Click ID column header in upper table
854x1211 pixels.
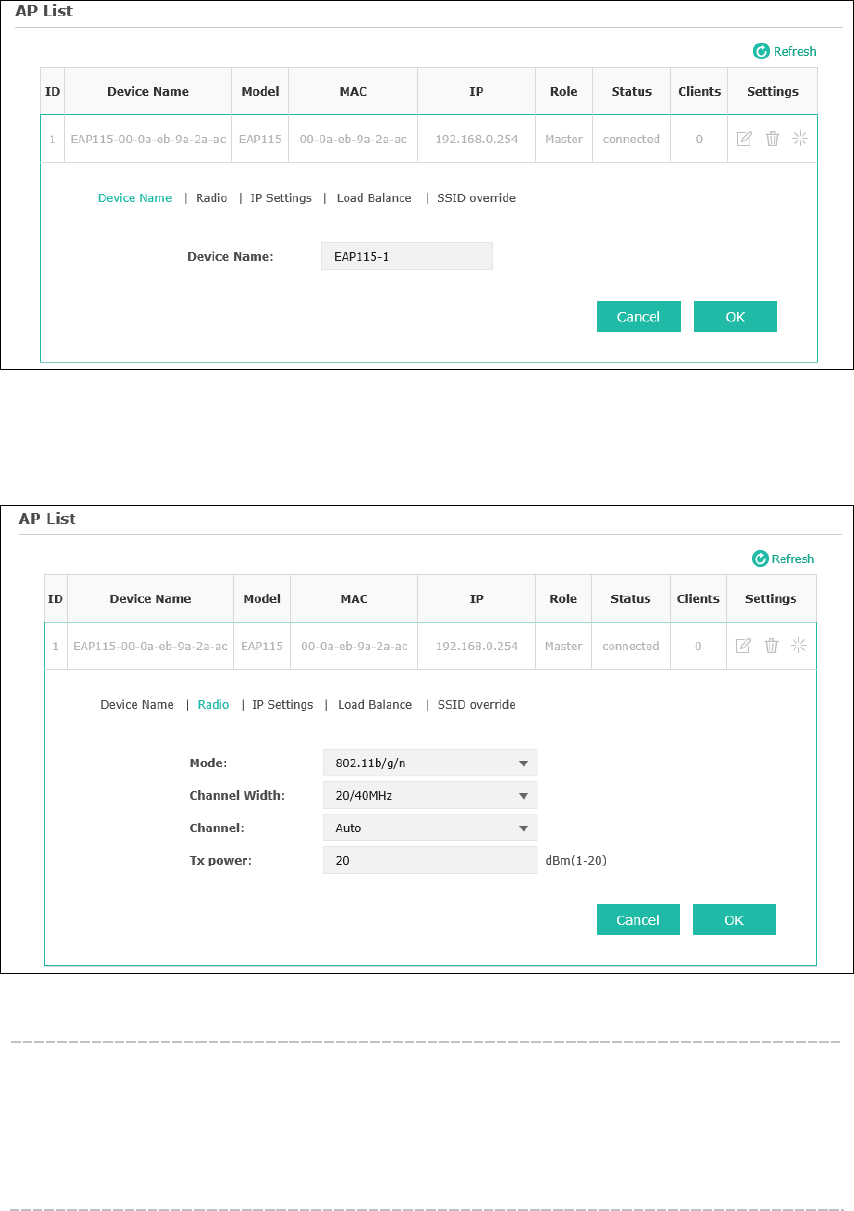tap(53, 91)
